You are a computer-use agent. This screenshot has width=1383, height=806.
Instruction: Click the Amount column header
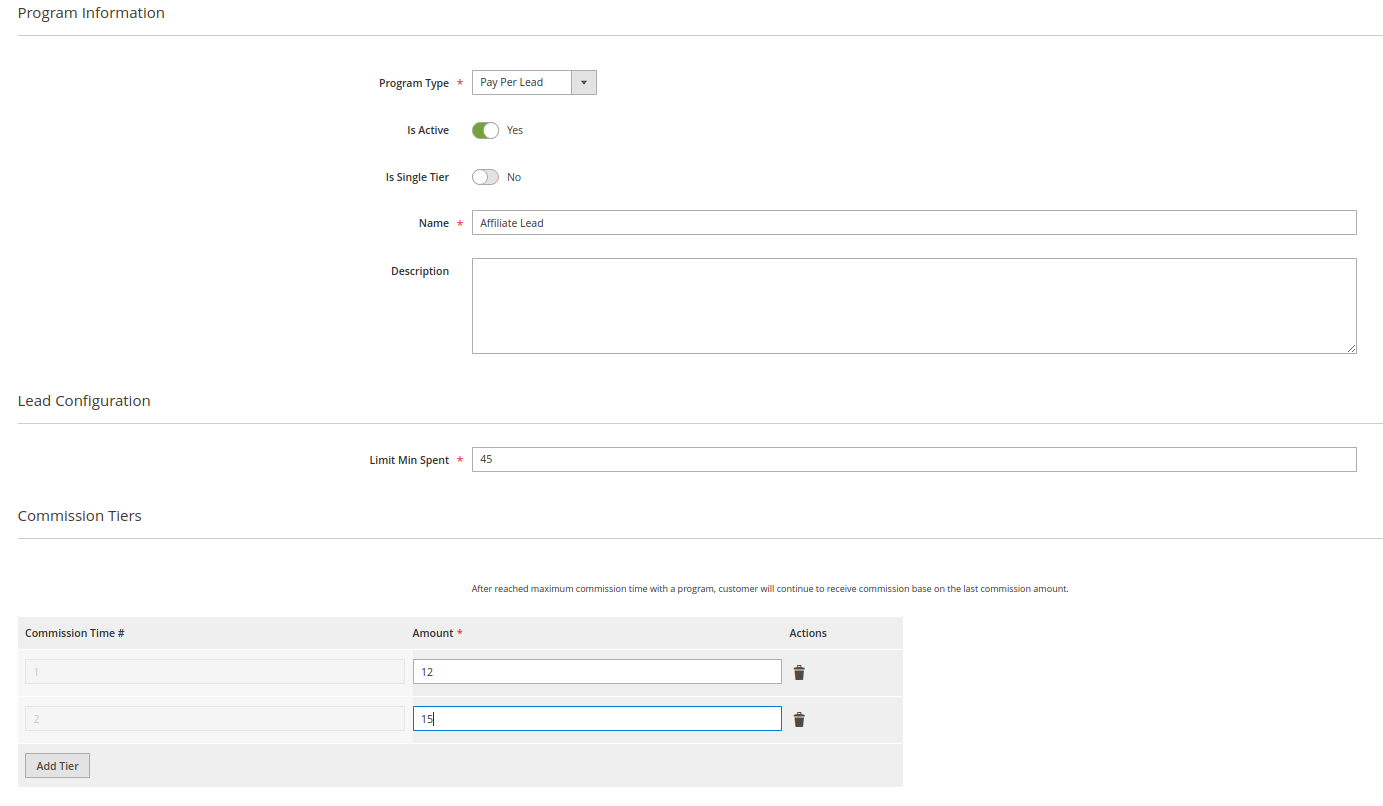433,633
